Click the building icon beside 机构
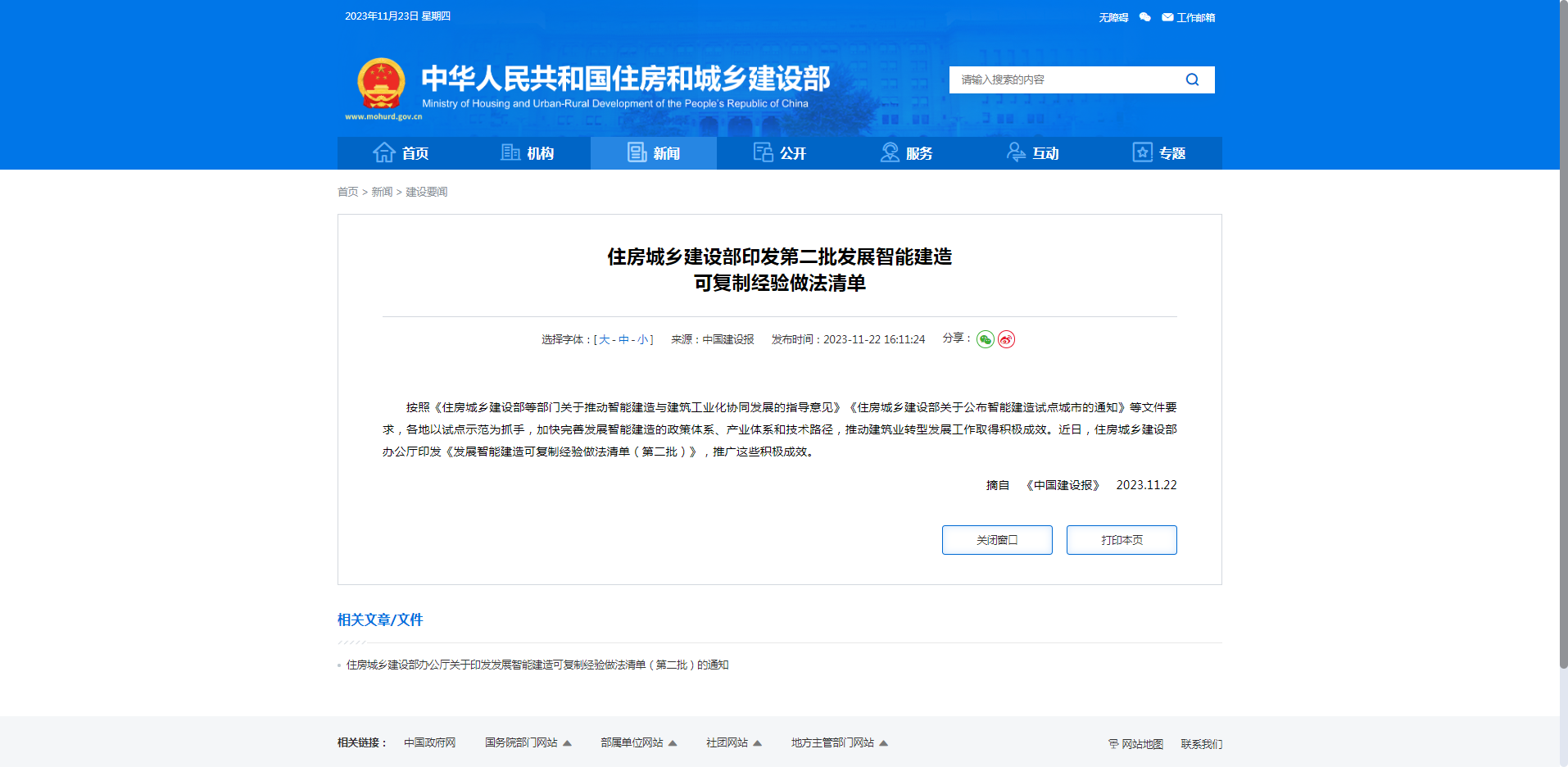Image resolution: width=1568 pixels, height=767 pixels. pos(510,152)
